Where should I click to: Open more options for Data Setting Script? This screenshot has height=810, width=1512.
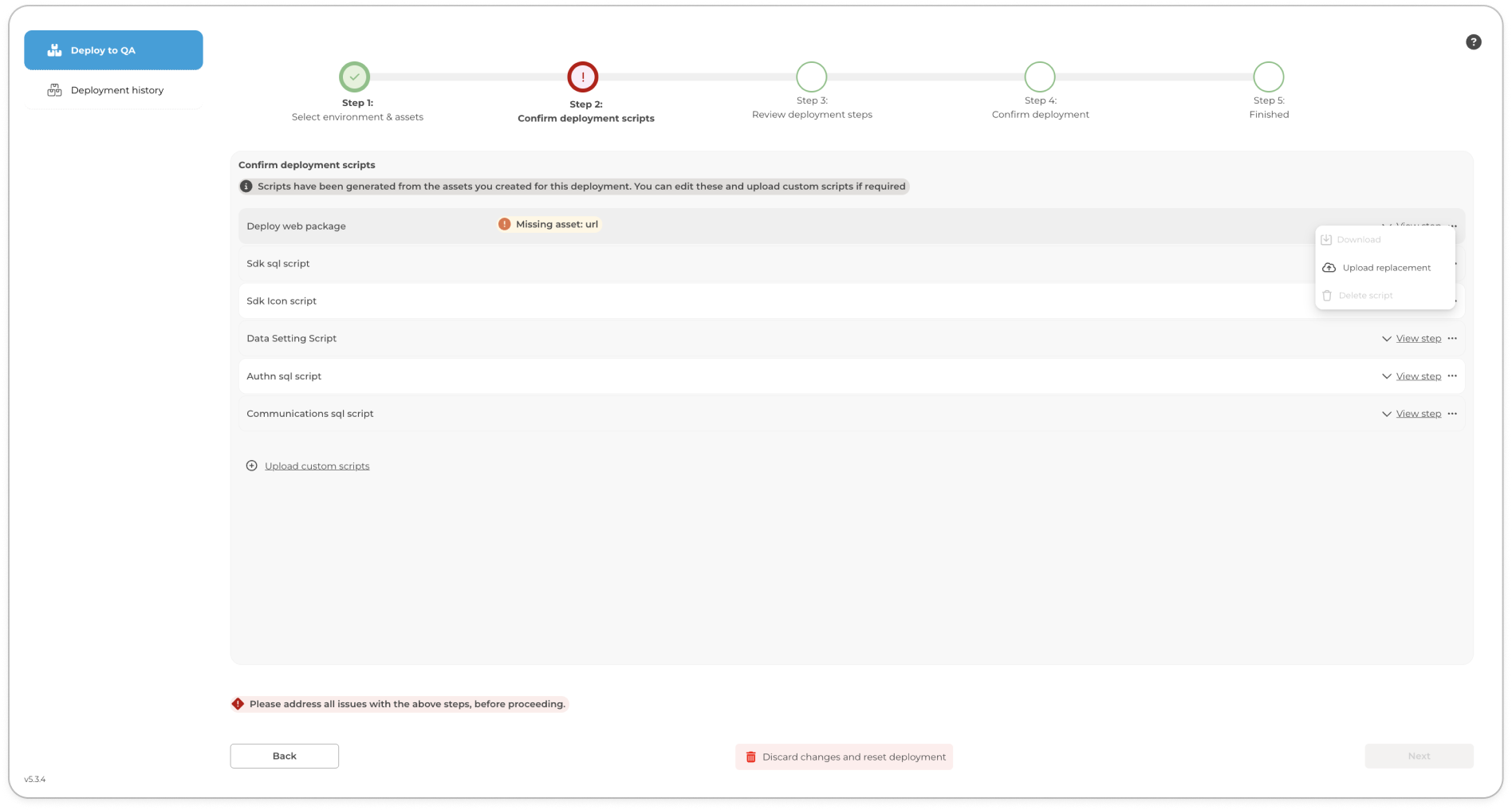1452,339
